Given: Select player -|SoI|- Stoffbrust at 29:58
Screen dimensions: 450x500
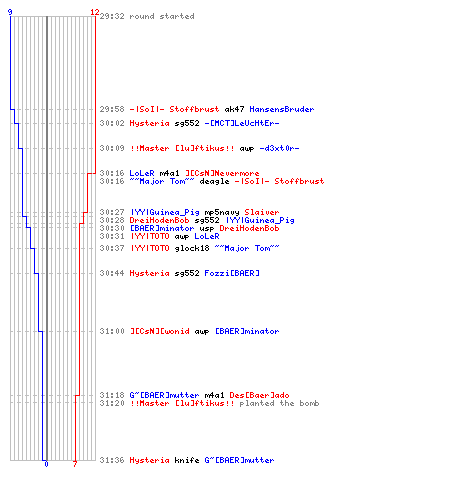Looking at the screenshot, I should tap(174, 109).
